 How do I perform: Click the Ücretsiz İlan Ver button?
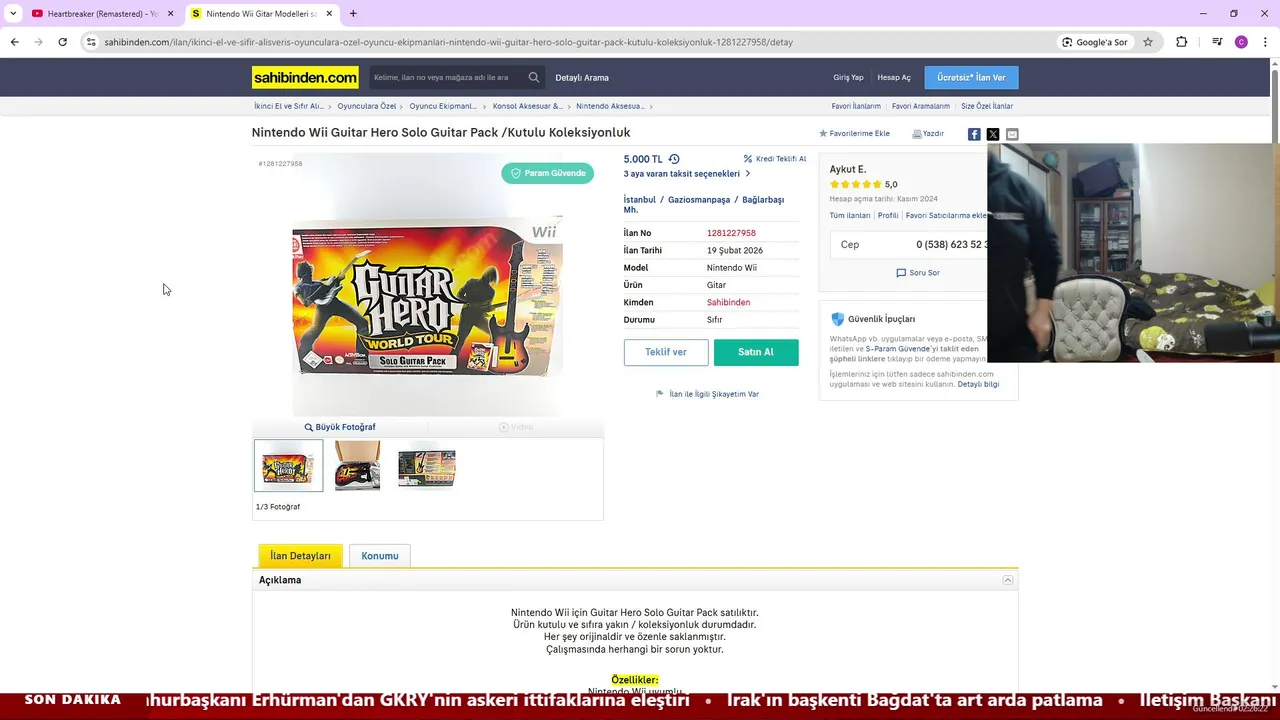[x=971, y=77]
